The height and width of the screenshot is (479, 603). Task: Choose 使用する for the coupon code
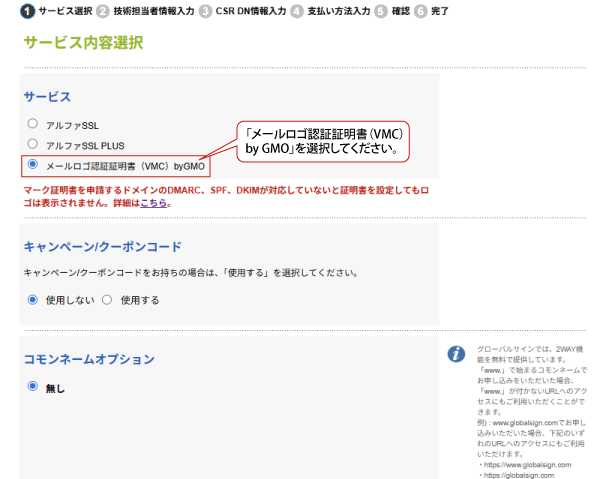click(107, 299)
